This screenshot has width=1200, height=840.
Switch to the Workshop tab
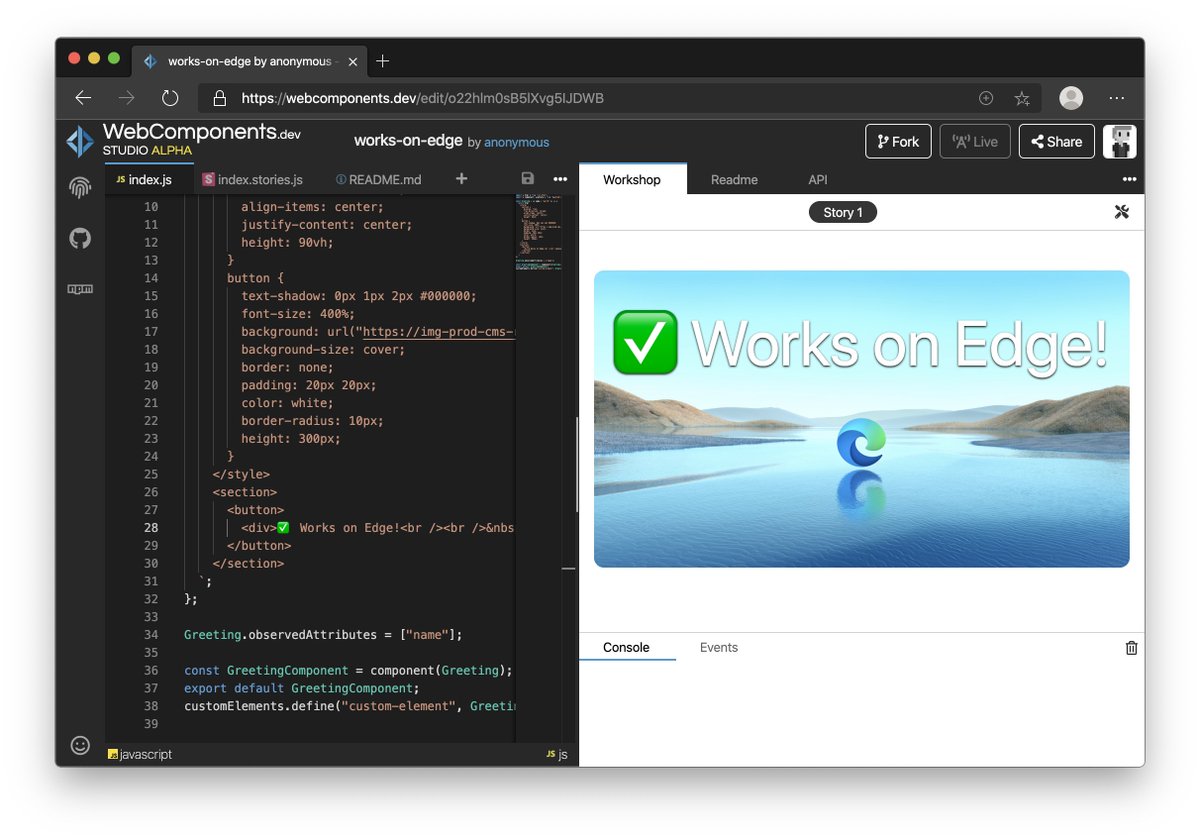coord(632,180)
